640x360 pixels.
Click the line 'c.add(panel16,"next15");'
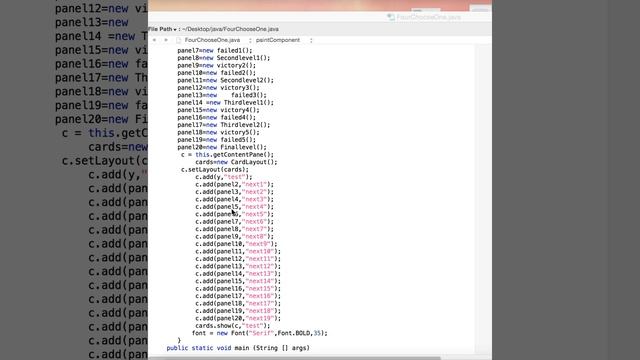238,289
